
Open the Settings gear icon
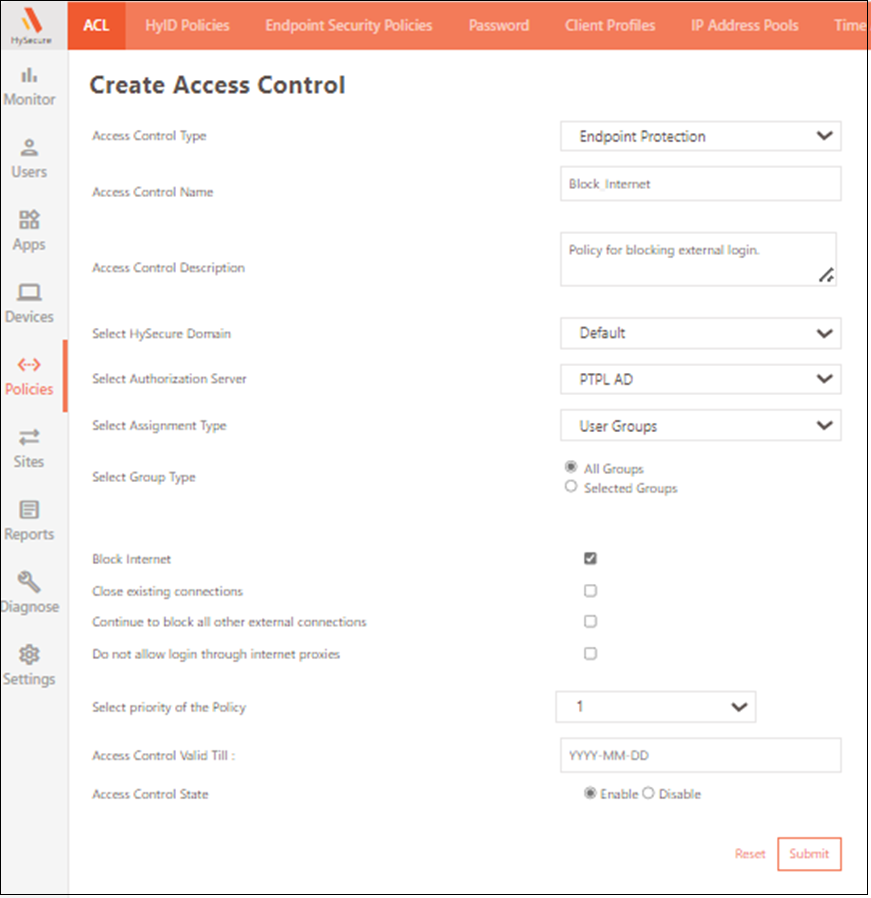tap(29, 656)
